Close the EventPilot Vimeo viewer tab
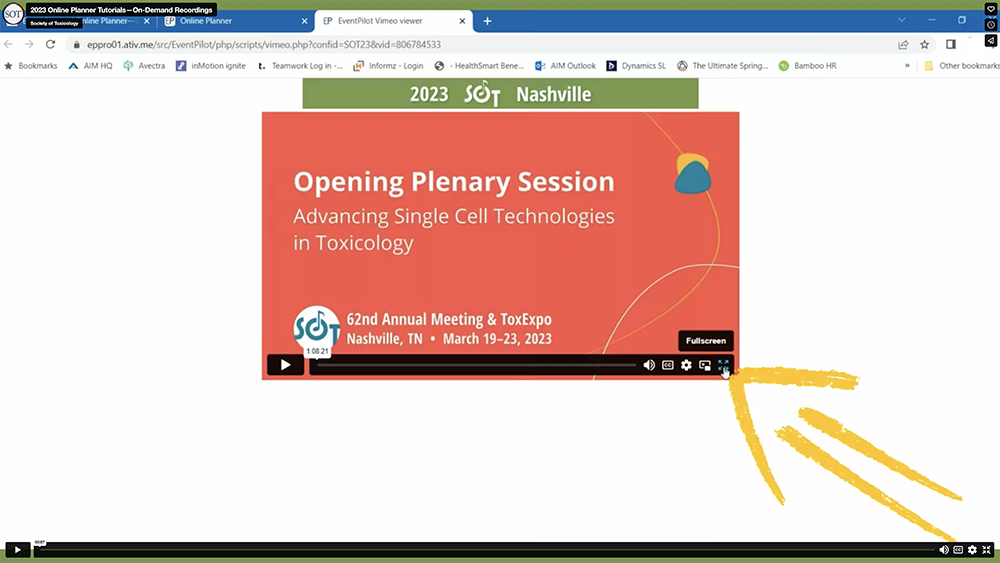 (462, 21)
